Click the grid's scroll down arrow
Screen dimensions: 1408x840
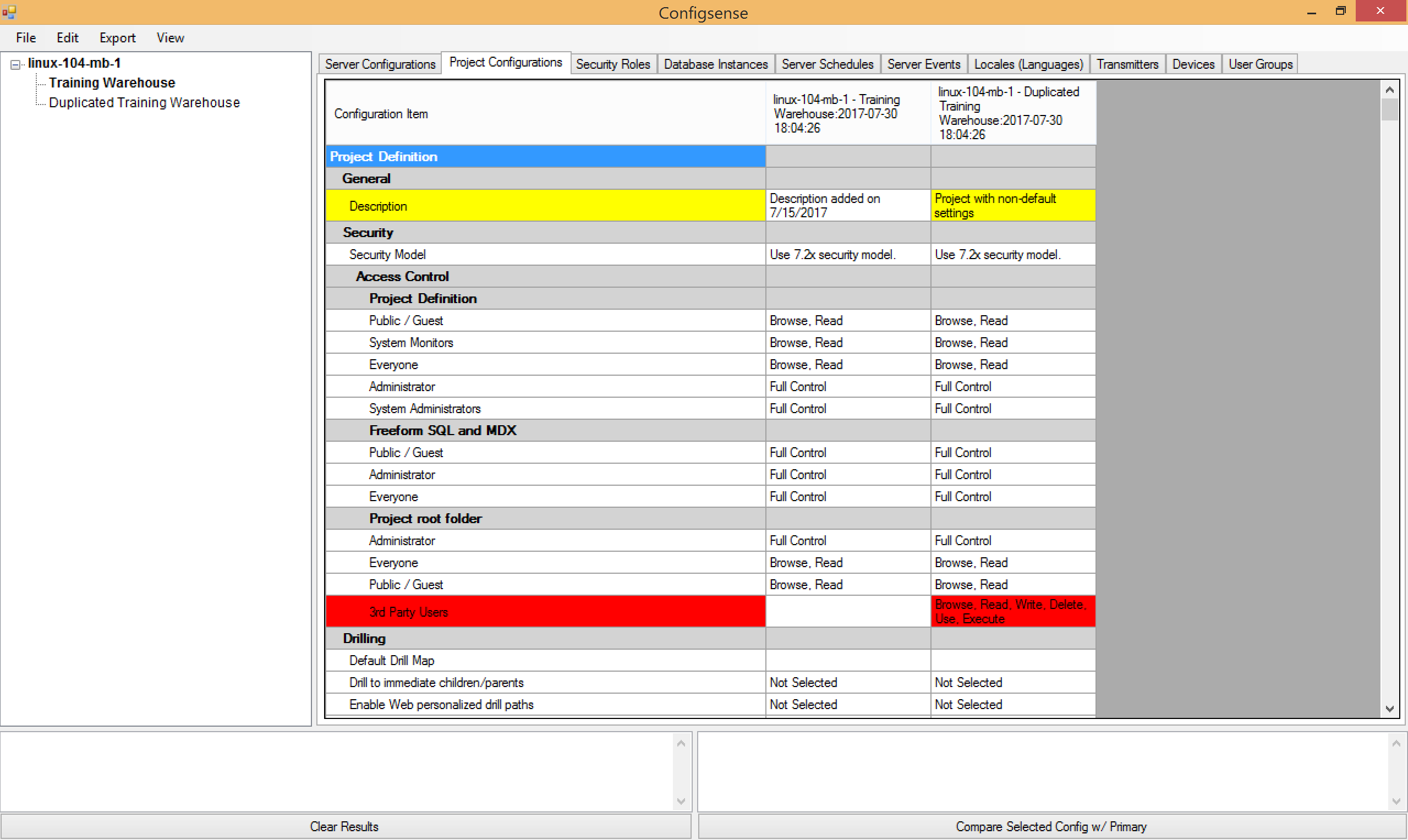(1389, 709)
